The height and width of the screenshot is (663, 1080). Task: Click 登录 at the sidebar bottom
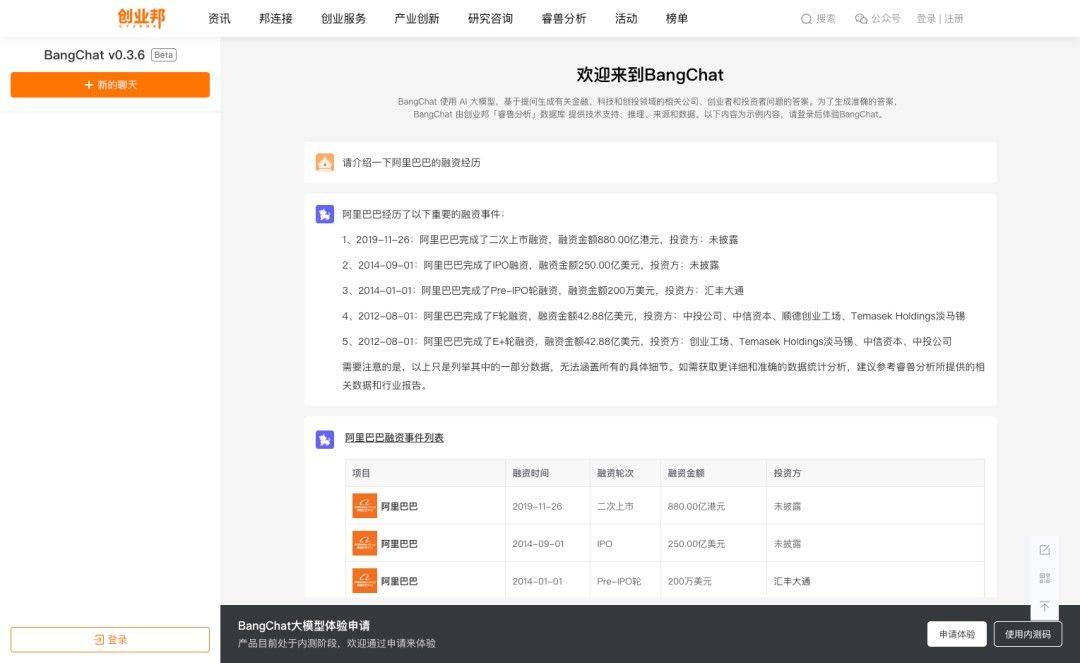109,638
